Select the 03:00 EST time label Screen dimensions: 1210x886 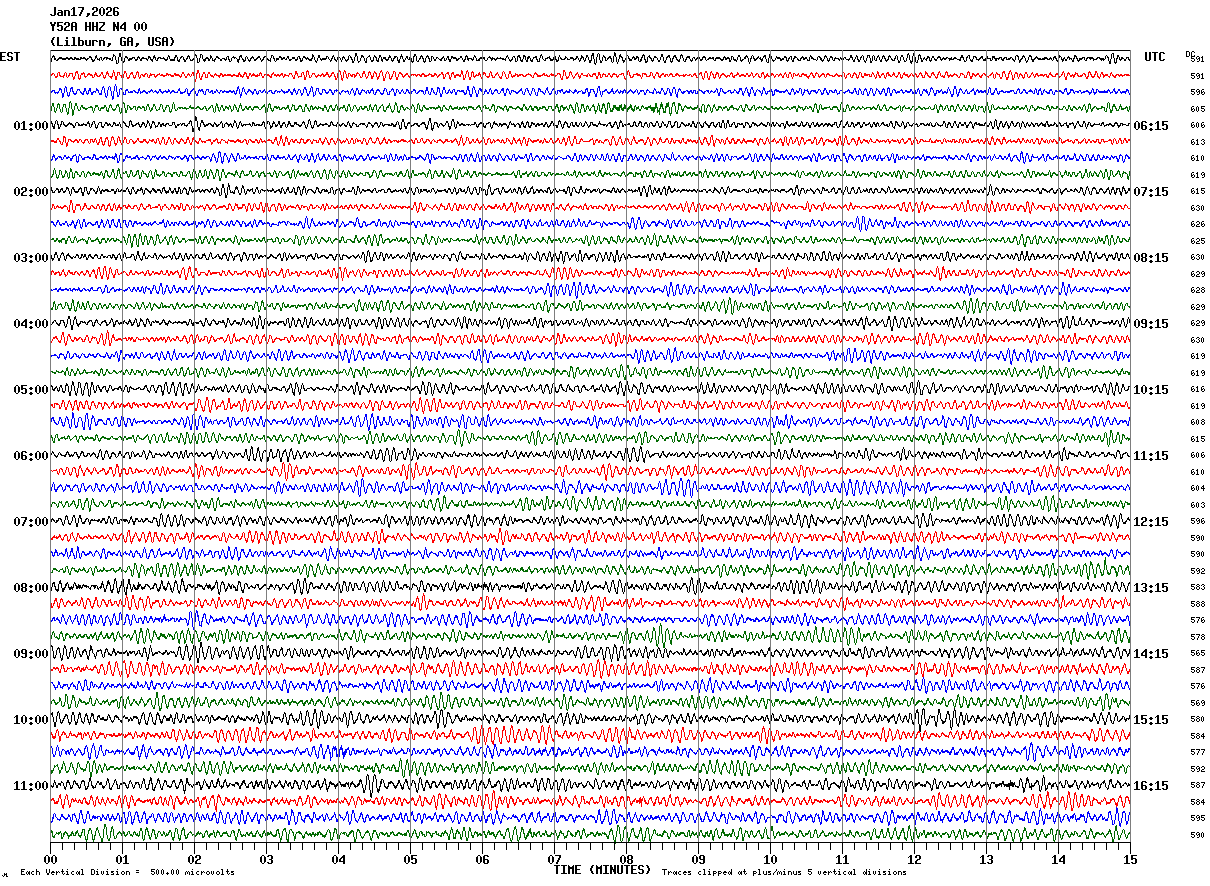click(x=31, y=258)
